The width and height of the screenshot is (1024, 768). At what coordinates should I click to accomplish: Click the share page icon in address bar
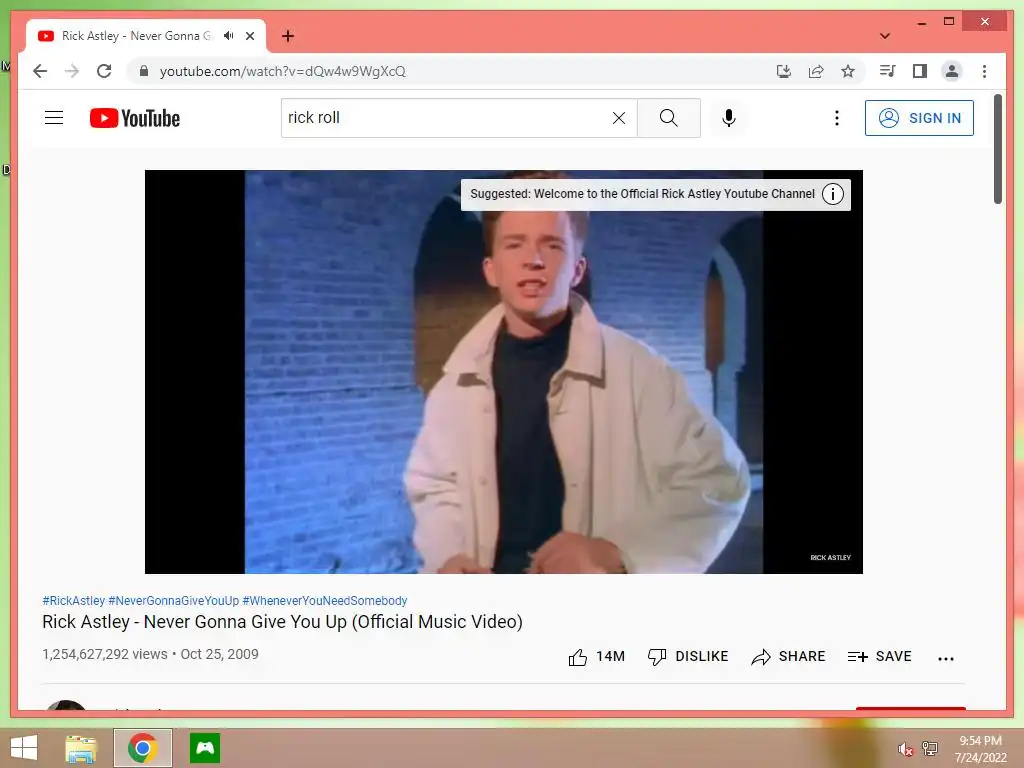click(816, 71)
